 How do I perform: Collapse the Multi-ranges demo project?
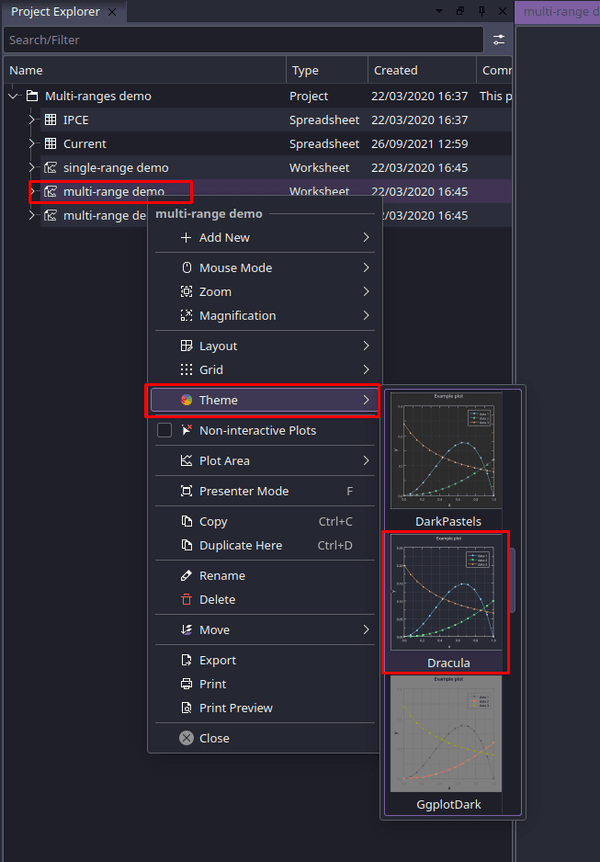pos(13,96)
